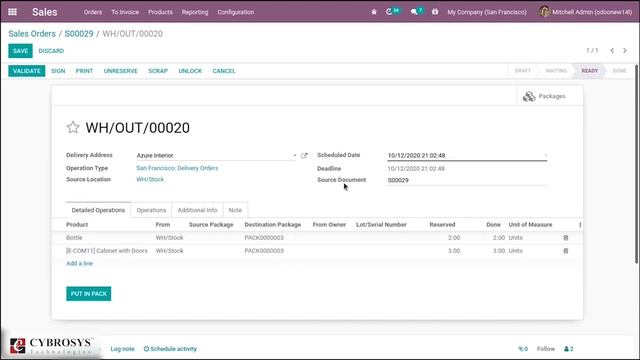Go to next record arrow
Image resolution: width=640 pixels, height=360 pixels.
point(625,51)
